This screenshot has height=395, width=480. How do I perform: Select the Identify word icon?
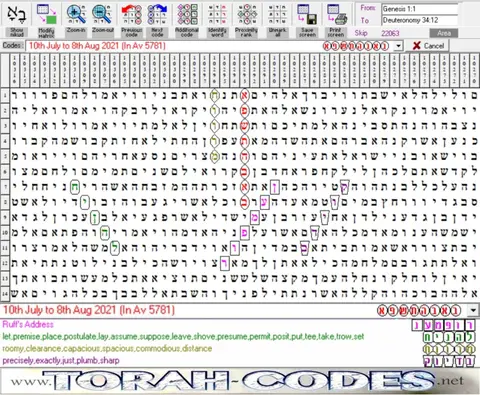pyautogui.click(x=217, y=14)
